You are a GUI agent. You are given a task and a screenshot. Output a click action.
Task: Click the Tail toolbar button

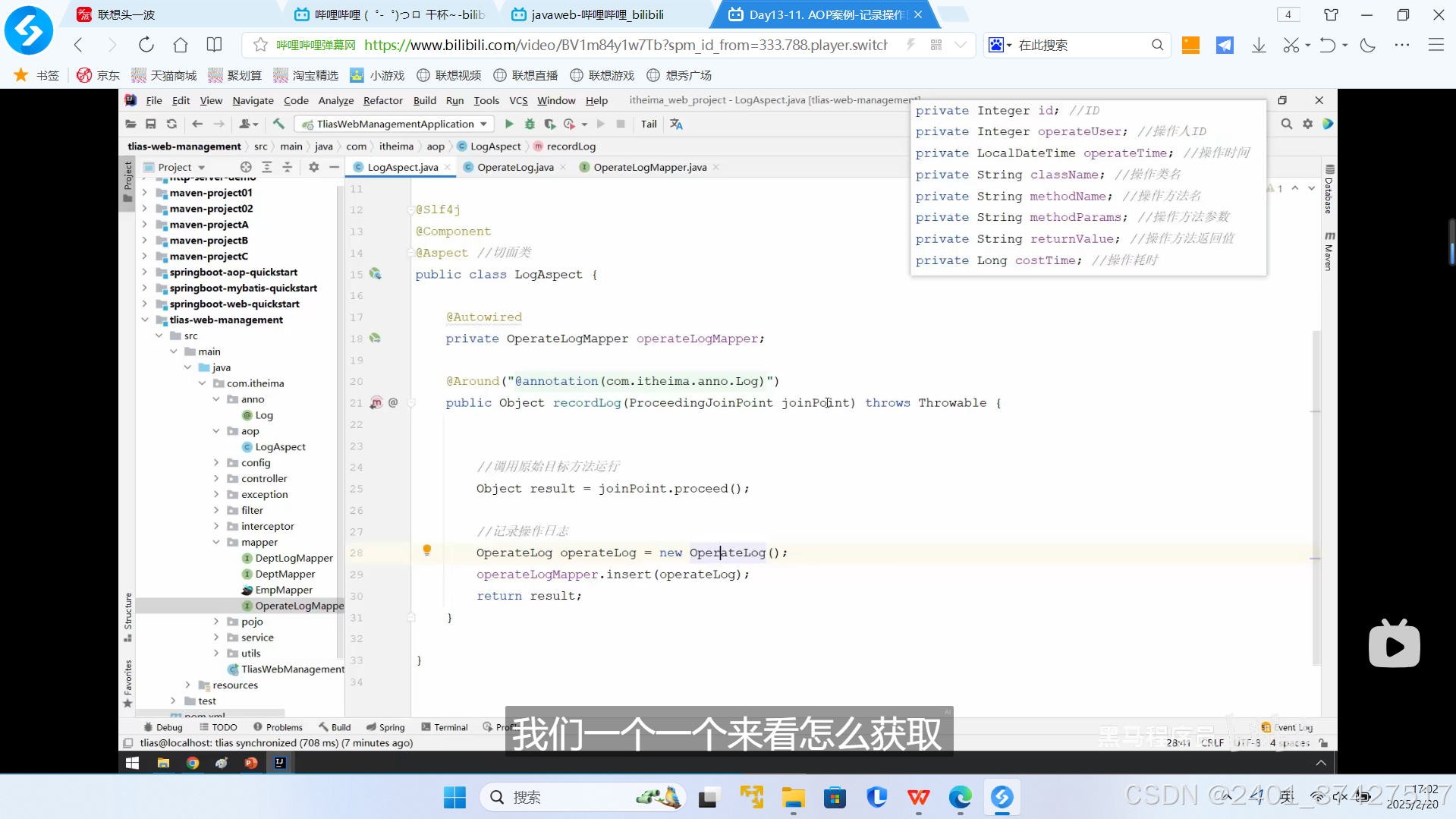pos(649,124)
